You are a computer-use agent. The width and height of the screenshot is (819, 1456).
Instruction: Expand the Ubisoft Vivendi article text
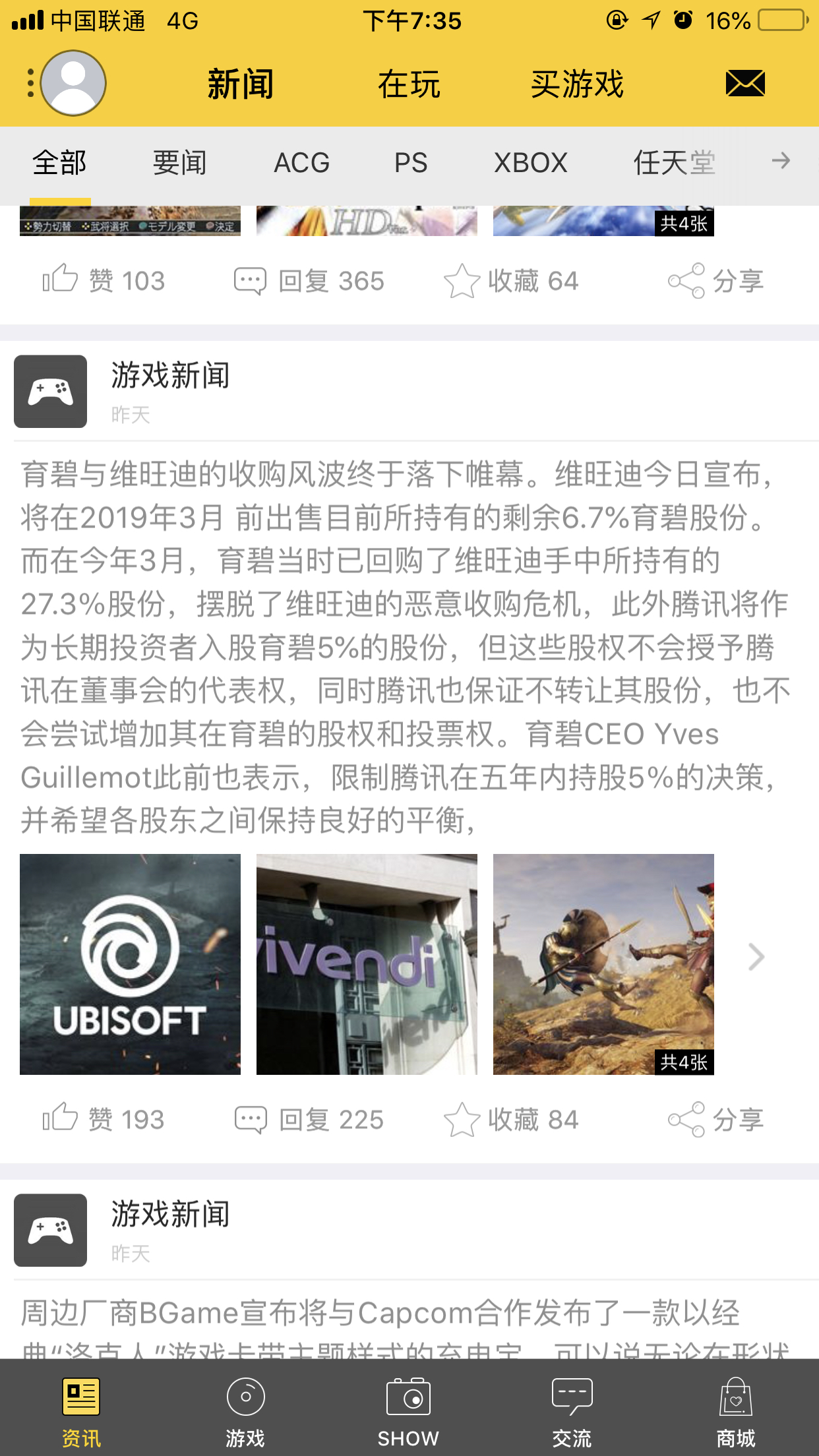(406, 648)
